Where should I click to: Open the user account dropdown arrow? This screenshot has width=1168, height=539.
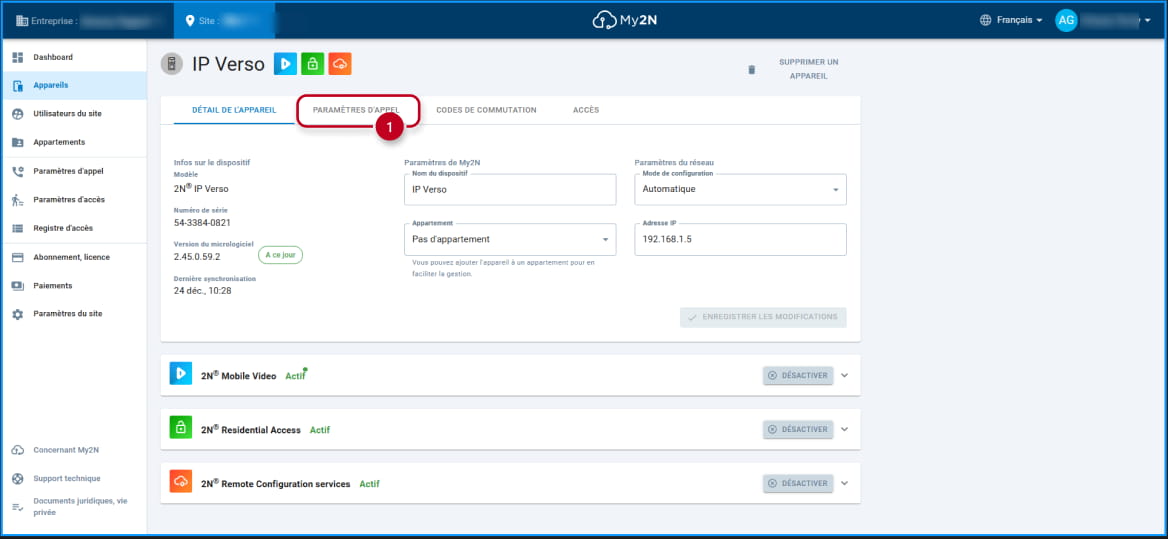click(1148, 21)
